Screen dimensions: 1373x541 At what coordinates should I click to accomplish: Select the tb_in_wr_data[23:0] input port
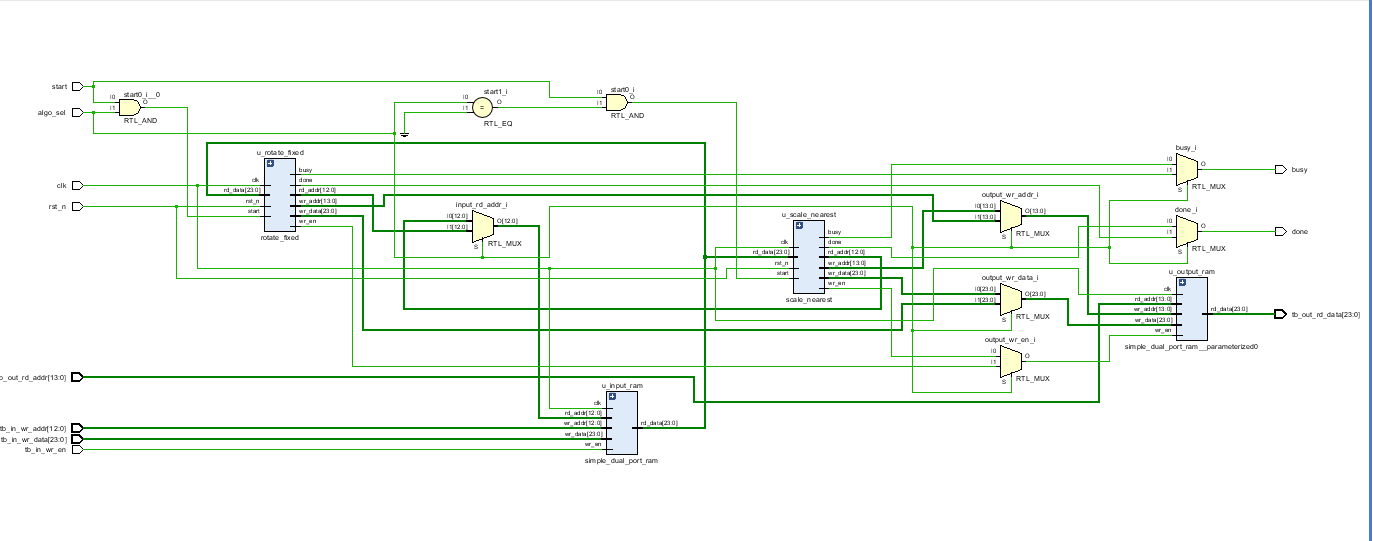tap(78, 439)
